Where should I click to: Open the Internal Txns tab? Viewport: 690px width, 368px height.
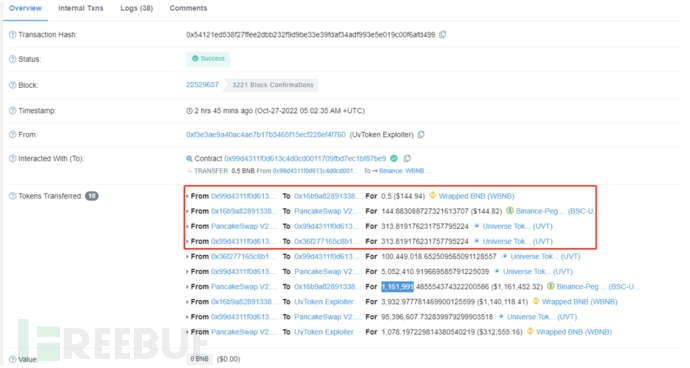81,8
